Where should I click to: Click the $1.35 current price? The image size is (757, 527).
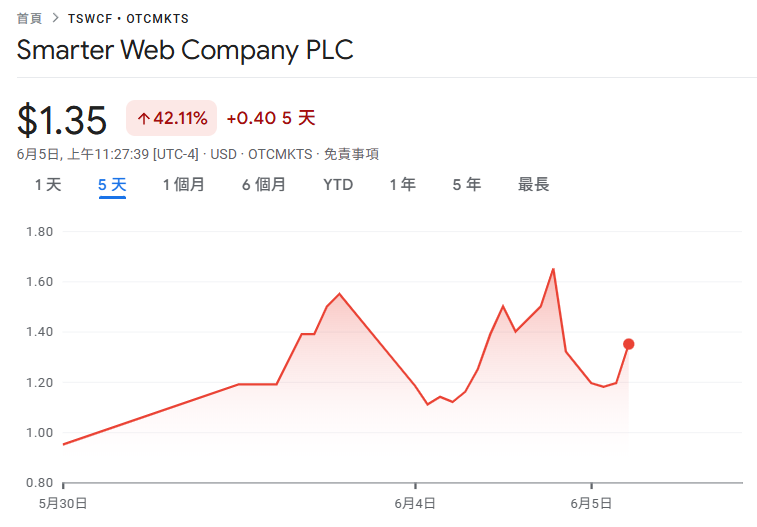click(x=62, y=120)
